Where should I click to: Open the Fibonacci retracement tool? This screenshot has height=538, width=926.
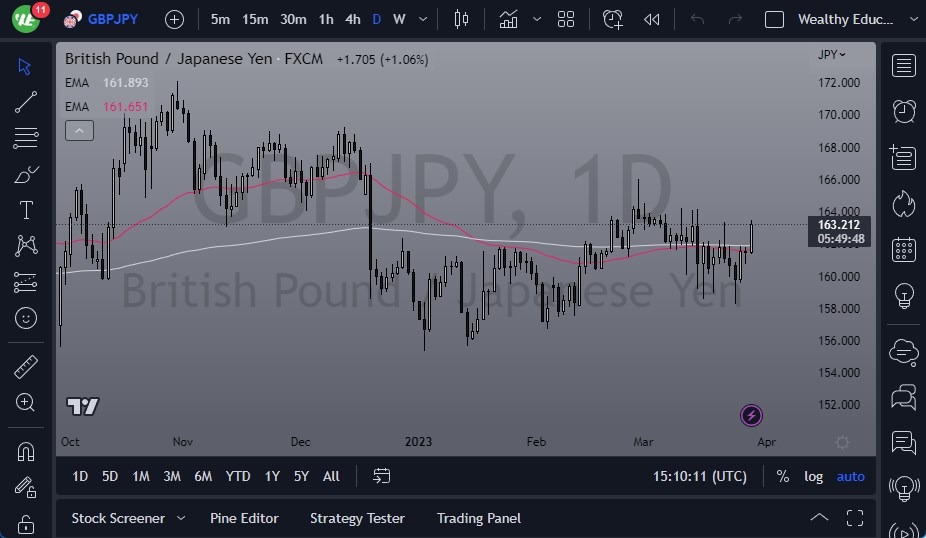[x=26, y=137]
